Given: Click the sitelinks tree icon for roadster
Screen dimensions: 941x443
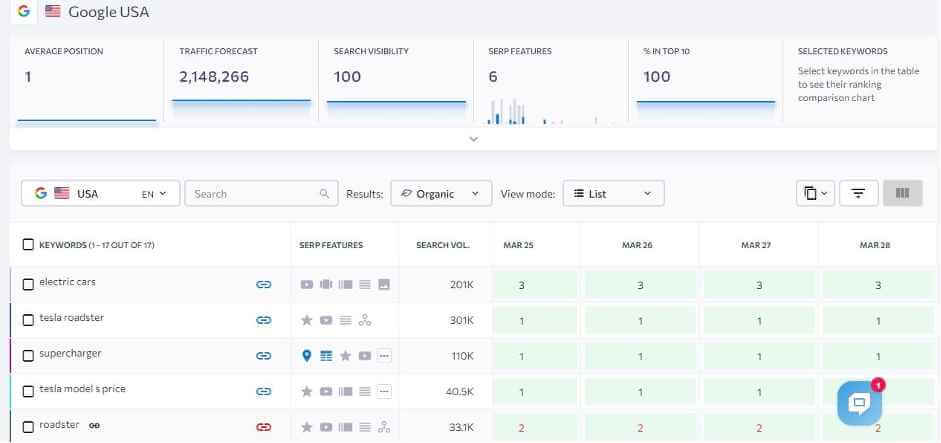Looking at the screenshot, I should (x=384, y=427).
